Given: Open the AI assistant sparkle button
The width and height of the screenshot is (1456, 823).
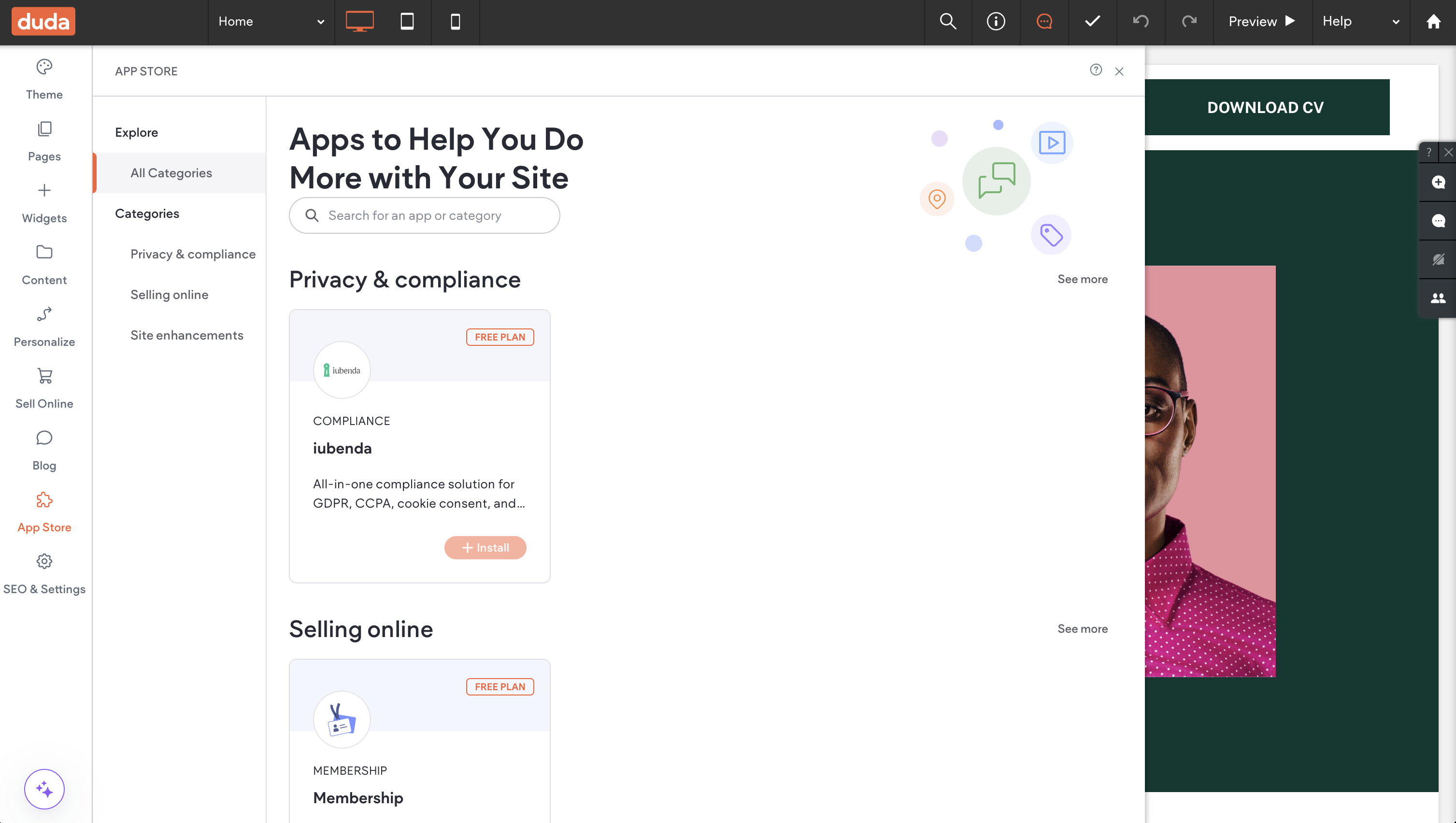Looking at the screenshot, I should click(x=44, y=789).
